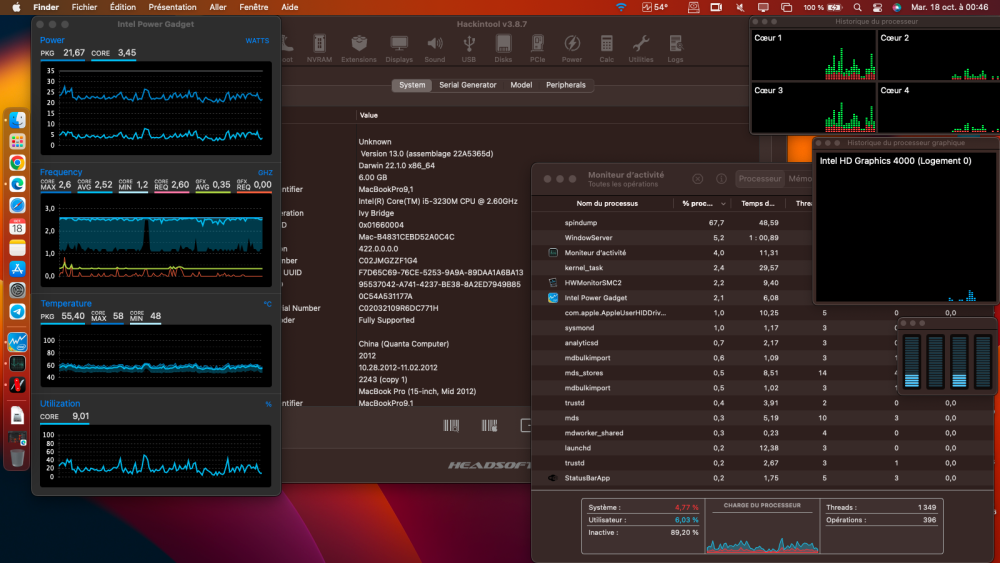This screenshot has width=1000, height=563.
Task: Click the 54° temperature monitor menu bar item
Action: (655, 7)
